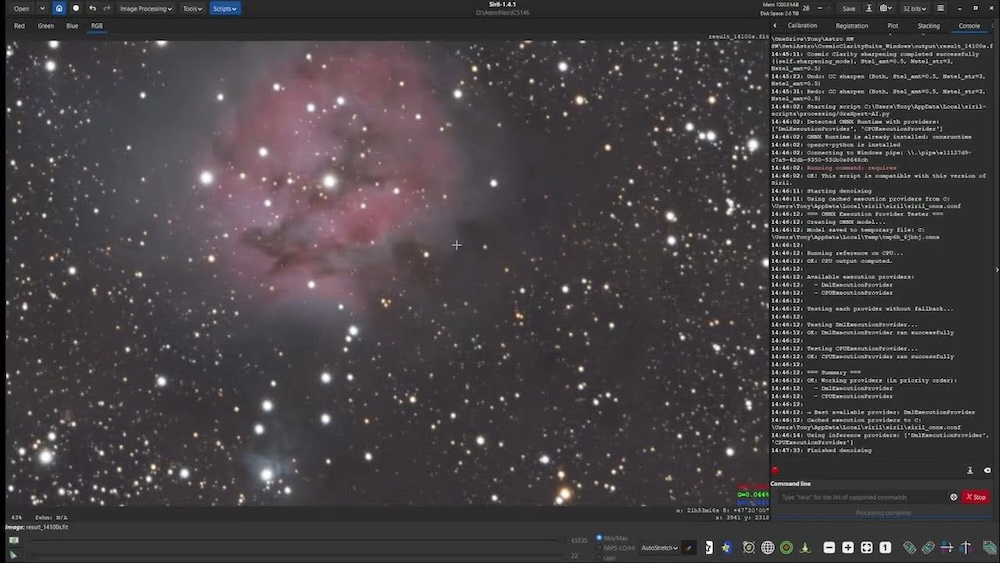Open the AutoStretch display mode dropdown
This screenshot has height=563, width=1000.
tap(659, 548)
